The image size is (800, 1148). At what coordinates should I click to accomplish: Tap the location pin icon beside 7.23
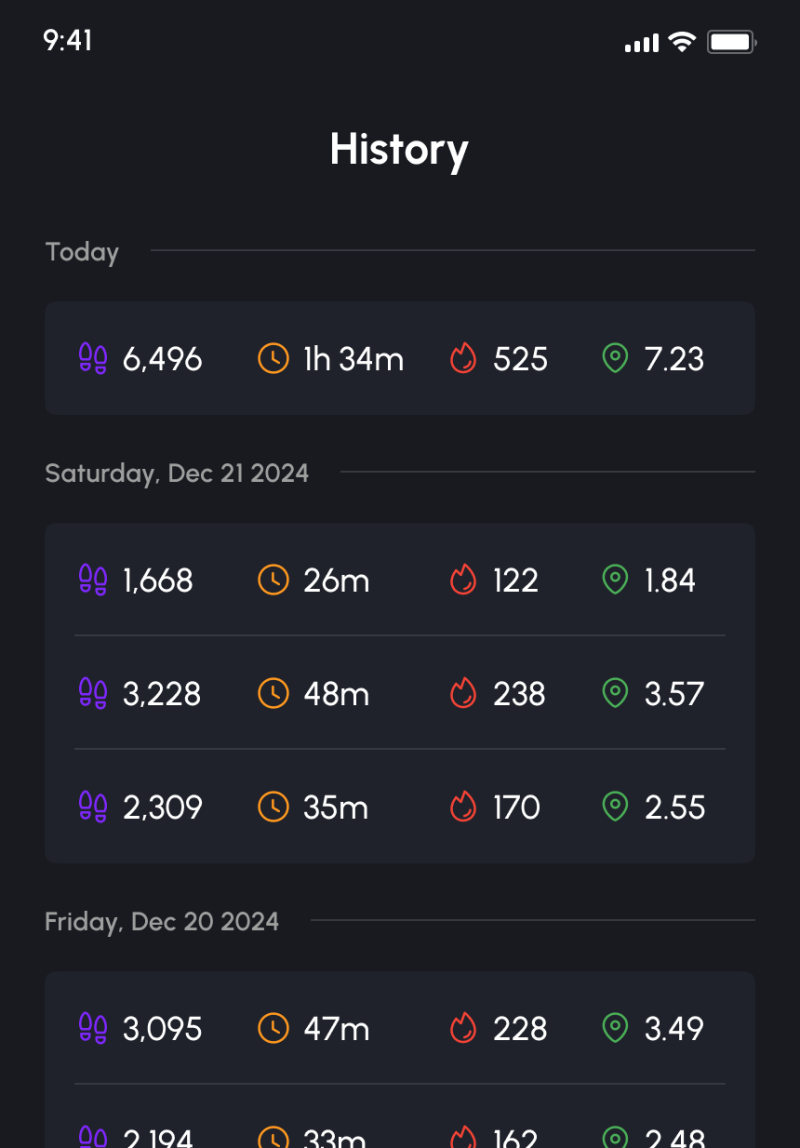[615, 358]
